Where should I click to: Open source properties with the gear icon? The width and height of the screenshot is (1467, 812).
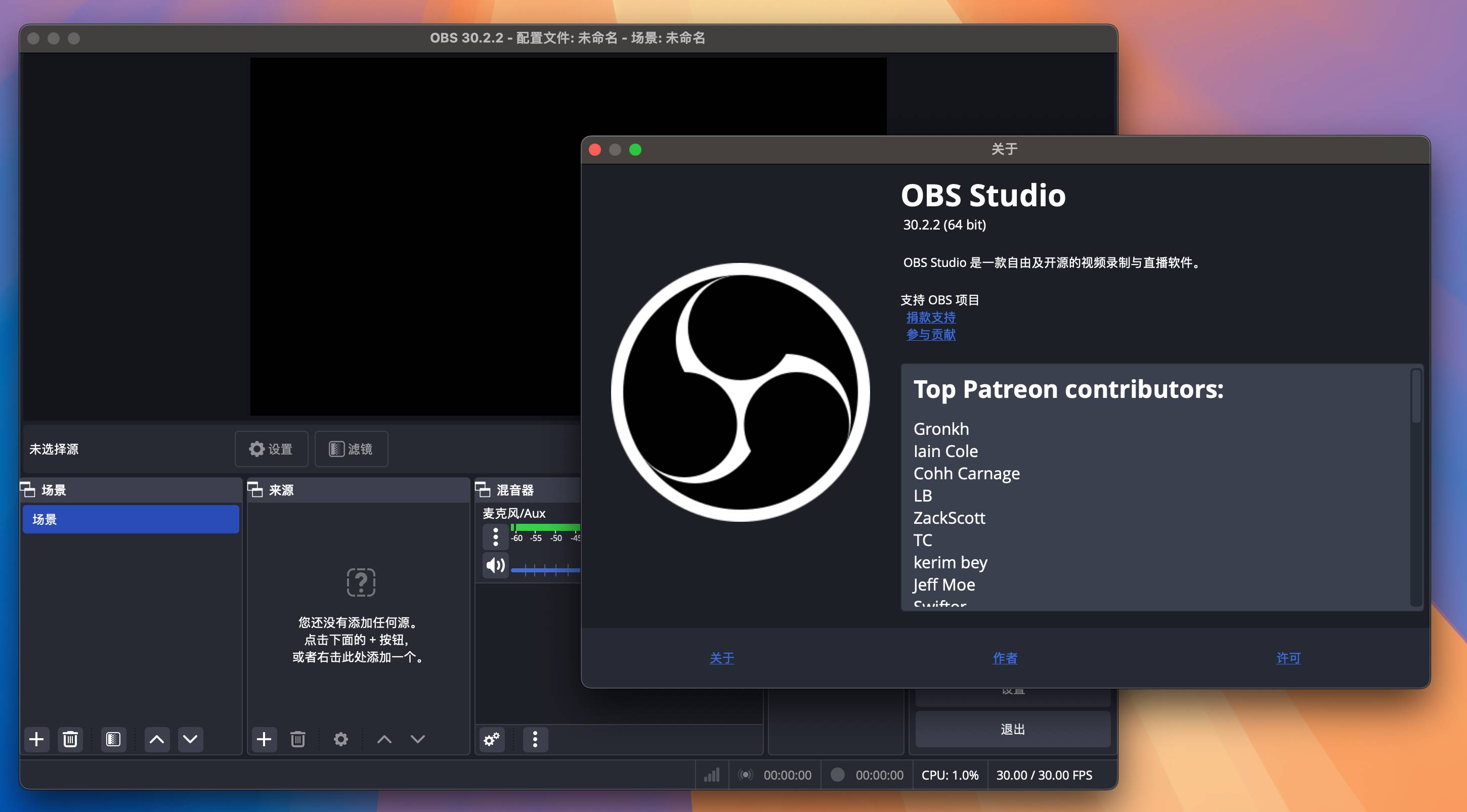coord(340,739)
